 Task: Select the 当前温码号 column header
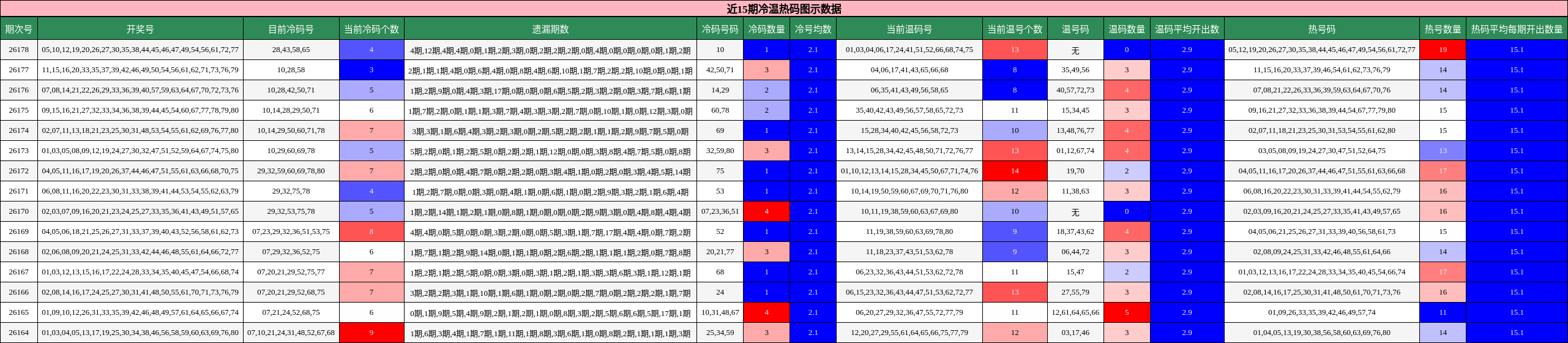(909, 29)
